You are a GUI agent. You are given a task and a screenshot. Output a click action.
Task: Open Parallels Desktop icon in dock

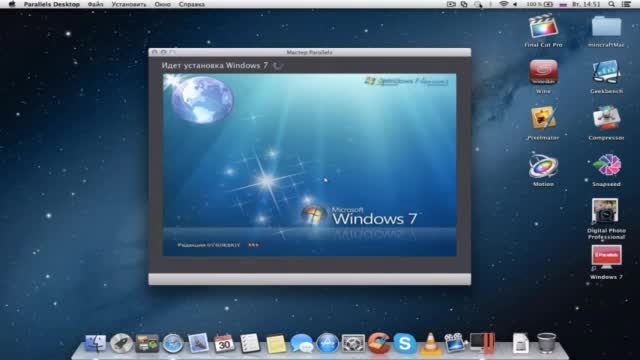click(482, 343)
